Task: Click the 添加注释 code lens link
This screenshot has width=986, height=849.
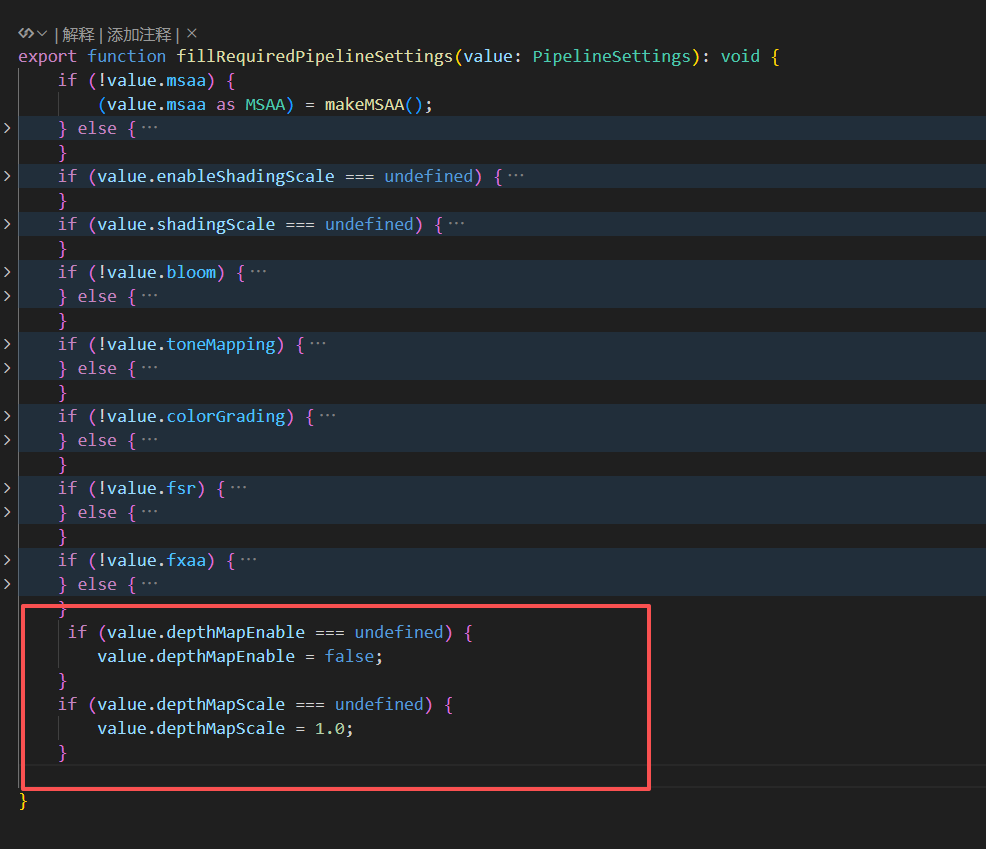Action: point(139,34)
